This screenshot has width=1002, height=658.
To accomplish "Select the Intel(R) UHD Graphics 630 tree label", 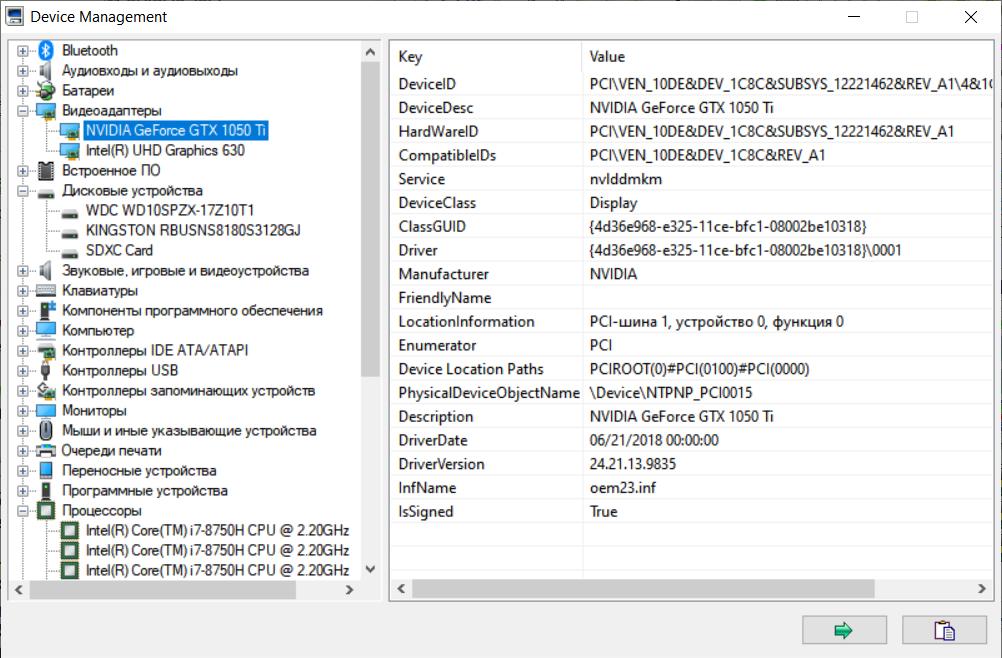I will pos(165,151).
